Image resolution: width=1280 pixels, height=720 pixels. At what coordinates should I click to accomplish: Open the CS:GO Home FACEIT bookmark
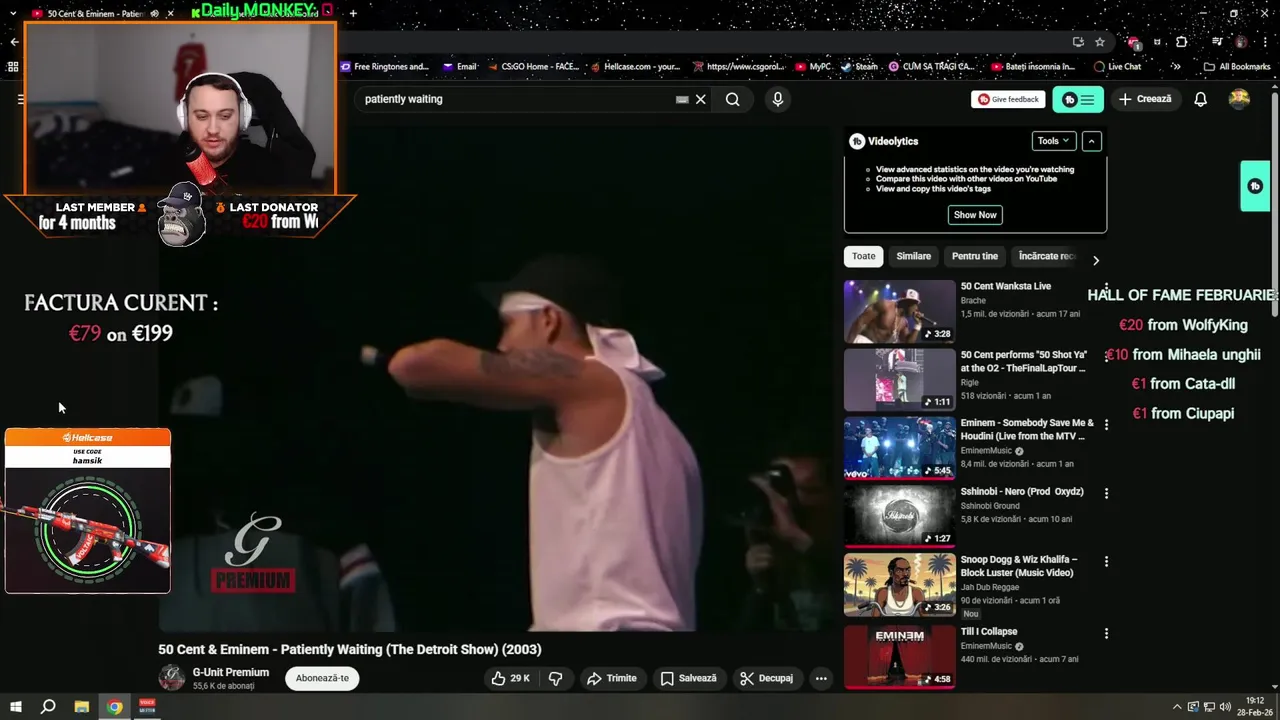tap(533, 67)
